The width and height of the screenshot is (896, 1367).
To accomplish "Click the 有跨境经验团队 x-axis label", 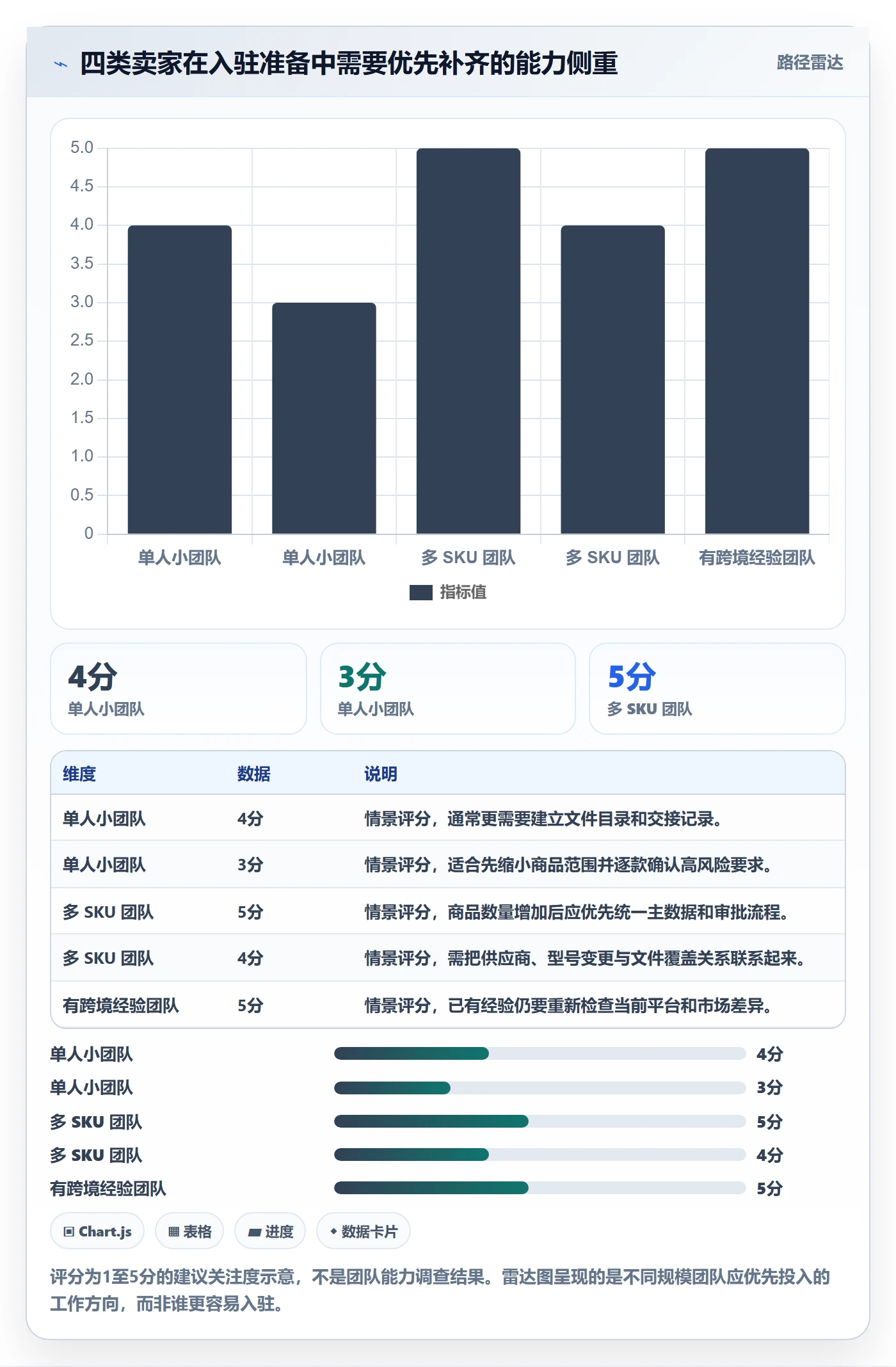I will 757,558.
